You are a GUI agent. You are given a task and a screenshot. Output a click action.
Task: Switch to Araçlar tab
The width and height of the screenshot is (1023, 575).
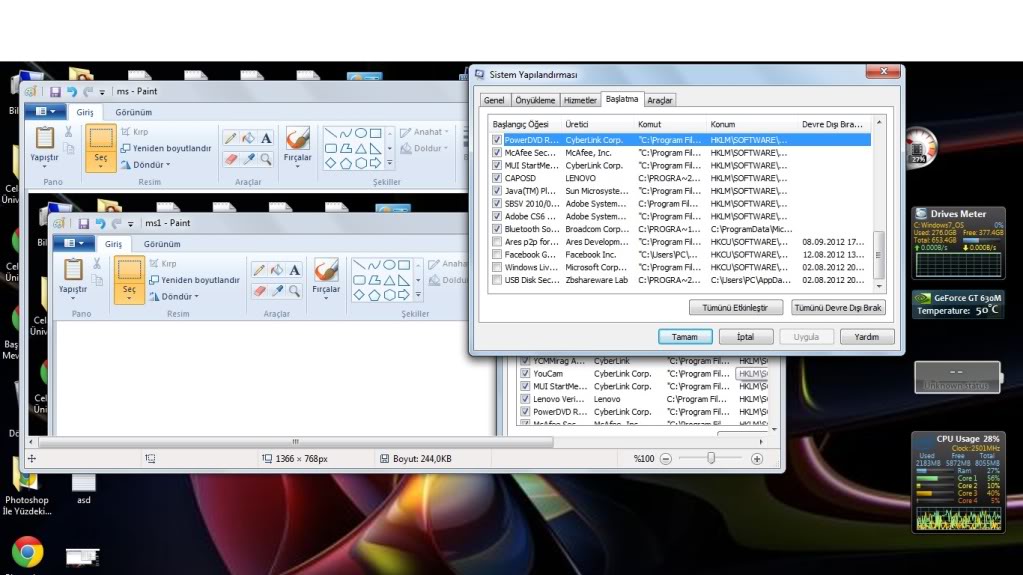(660, 100)
